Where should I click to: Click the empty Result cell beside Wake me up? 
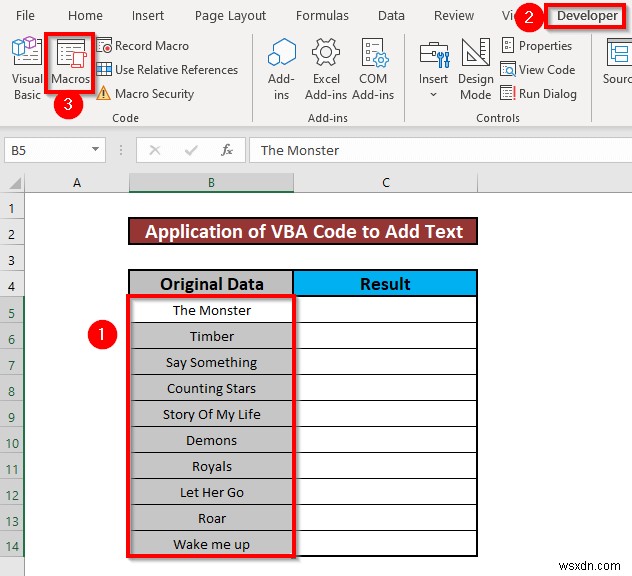click(385, 544)
